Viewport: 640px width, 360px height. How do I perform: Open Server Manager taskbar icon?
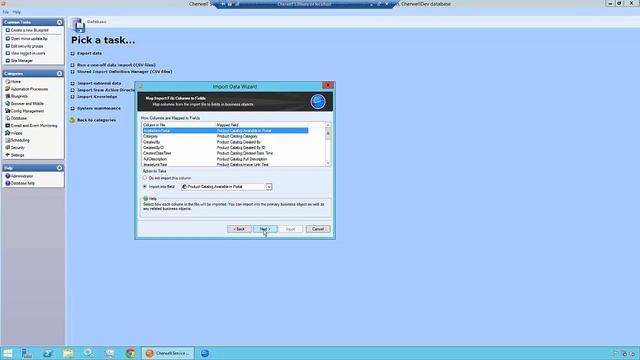coord(27,353)
